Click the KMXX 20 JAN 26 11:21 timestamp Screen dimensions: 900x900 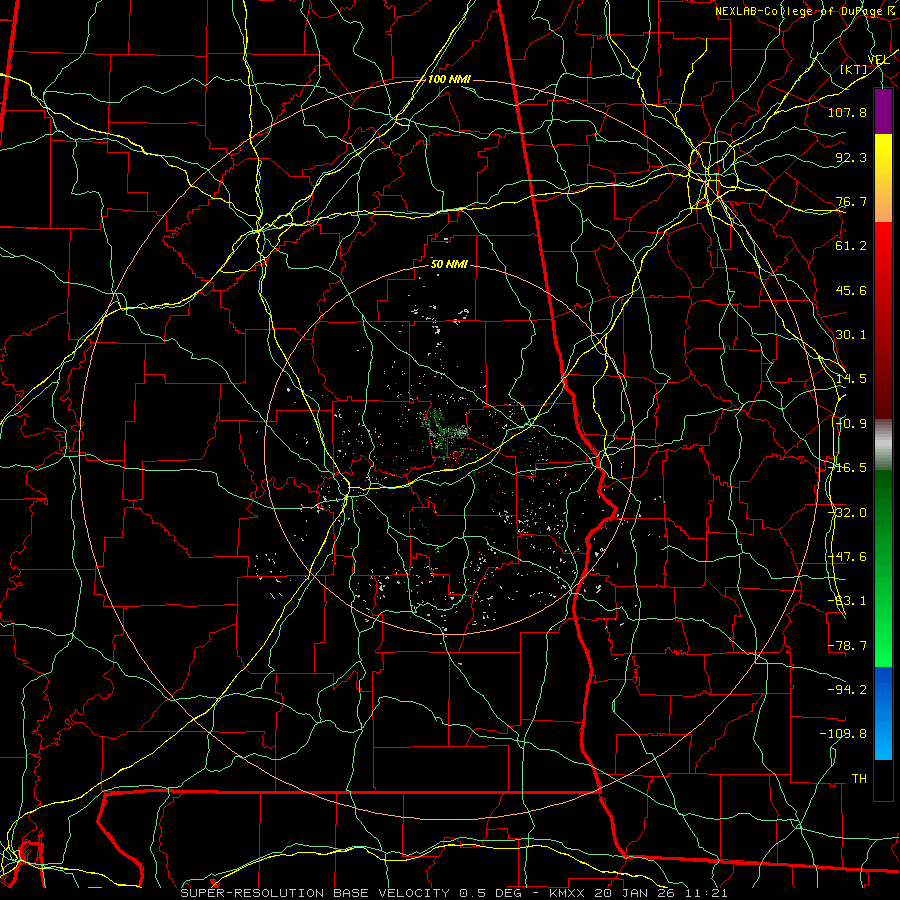pyautogui.click(x=638, y=893)
